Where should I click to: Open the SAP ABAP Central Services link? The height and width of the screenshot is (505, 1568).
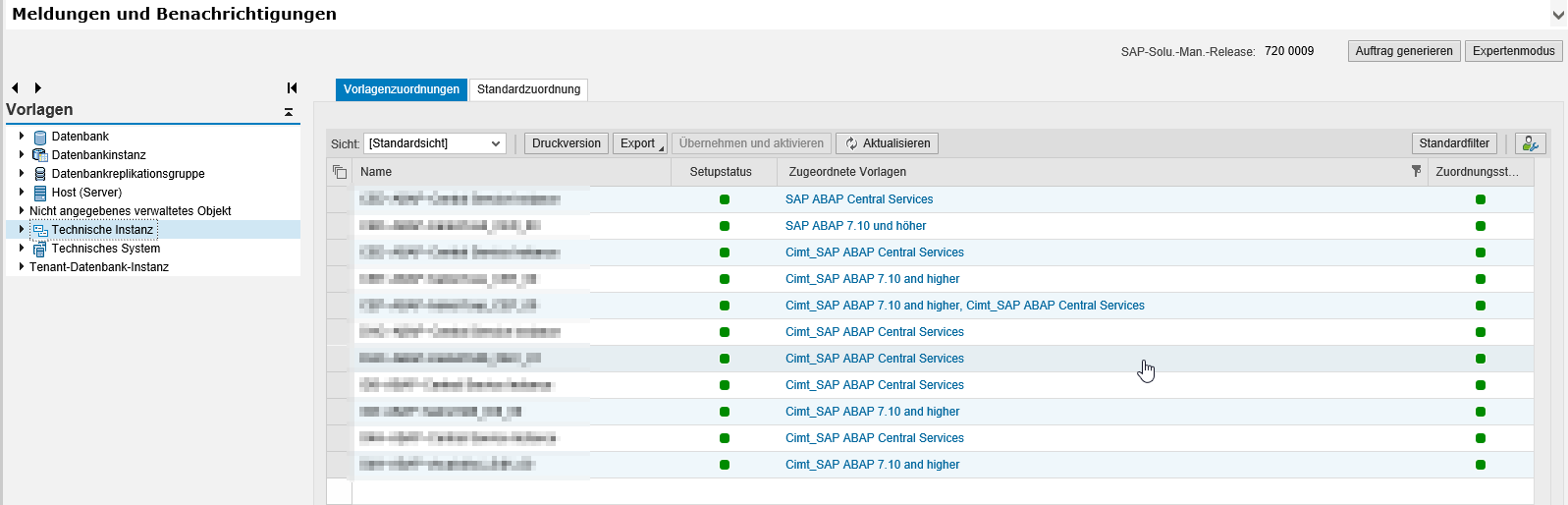(859, 199)
